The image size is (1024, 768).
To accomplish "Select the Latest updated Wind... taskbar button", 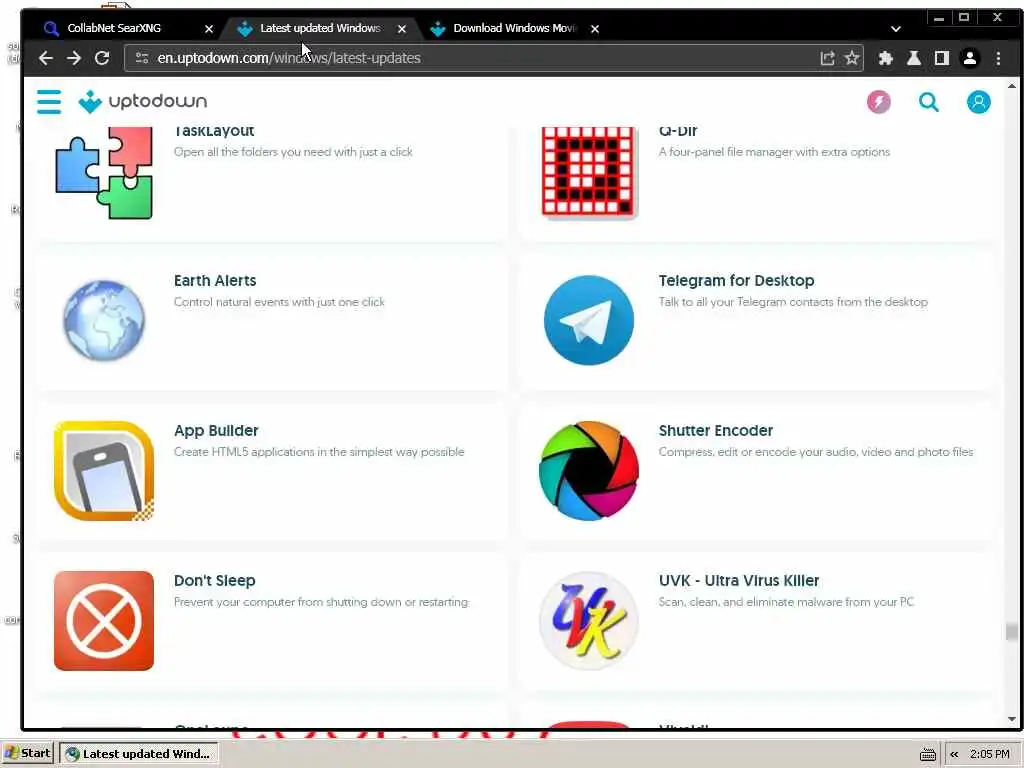I will point(138,754).
